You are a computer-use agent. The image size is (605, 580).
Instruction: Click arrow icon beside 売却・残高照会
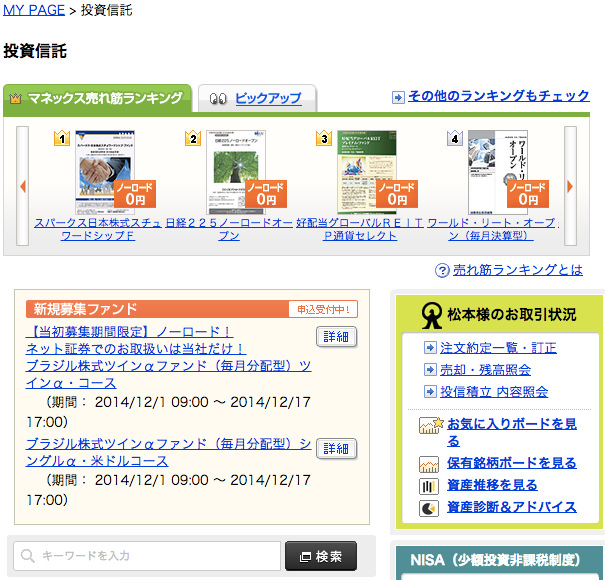(430, 370)
